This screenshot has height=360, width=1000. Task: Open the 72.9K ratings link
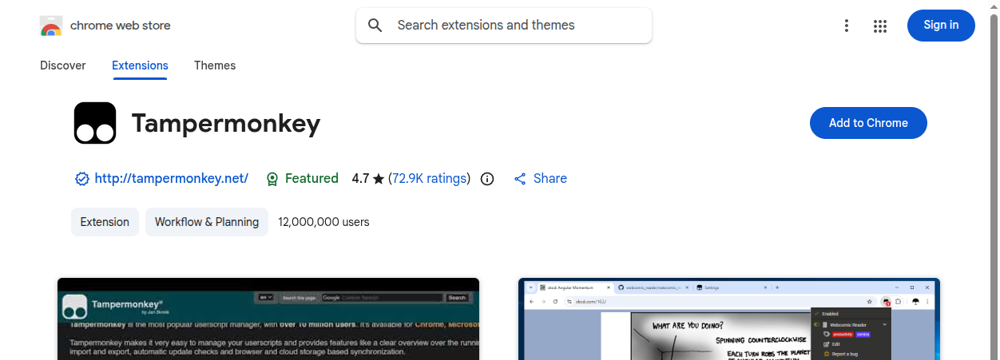click(x=429, y=179)
